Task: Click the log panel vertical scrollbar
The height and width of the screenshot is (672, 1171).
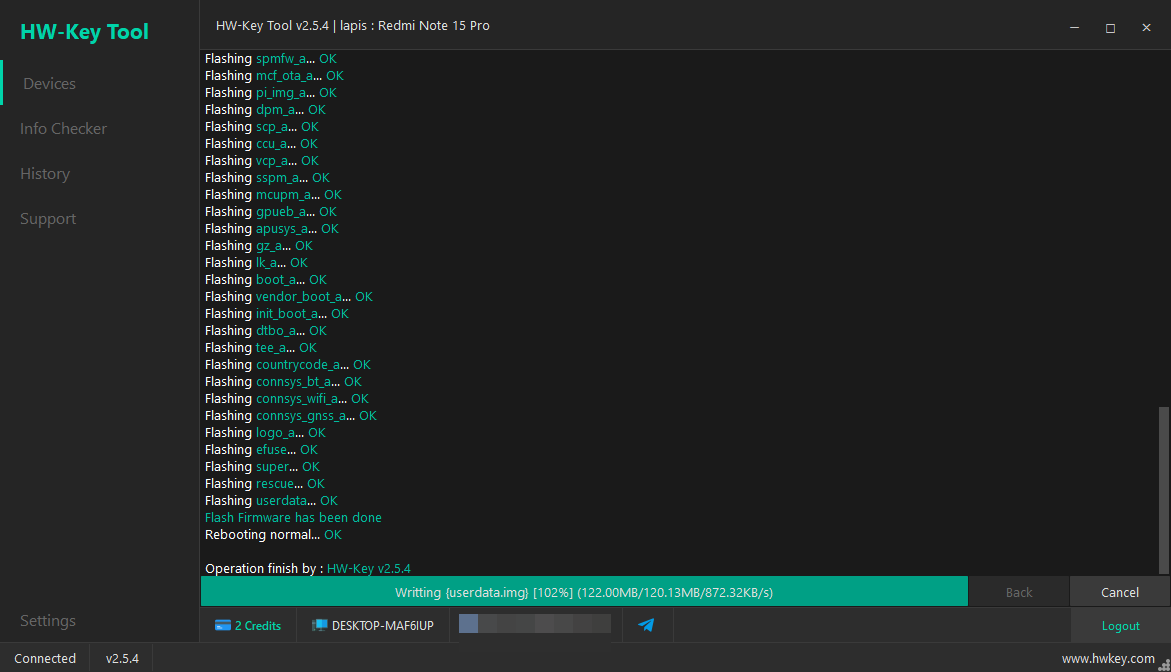Action: [1163, 490]
